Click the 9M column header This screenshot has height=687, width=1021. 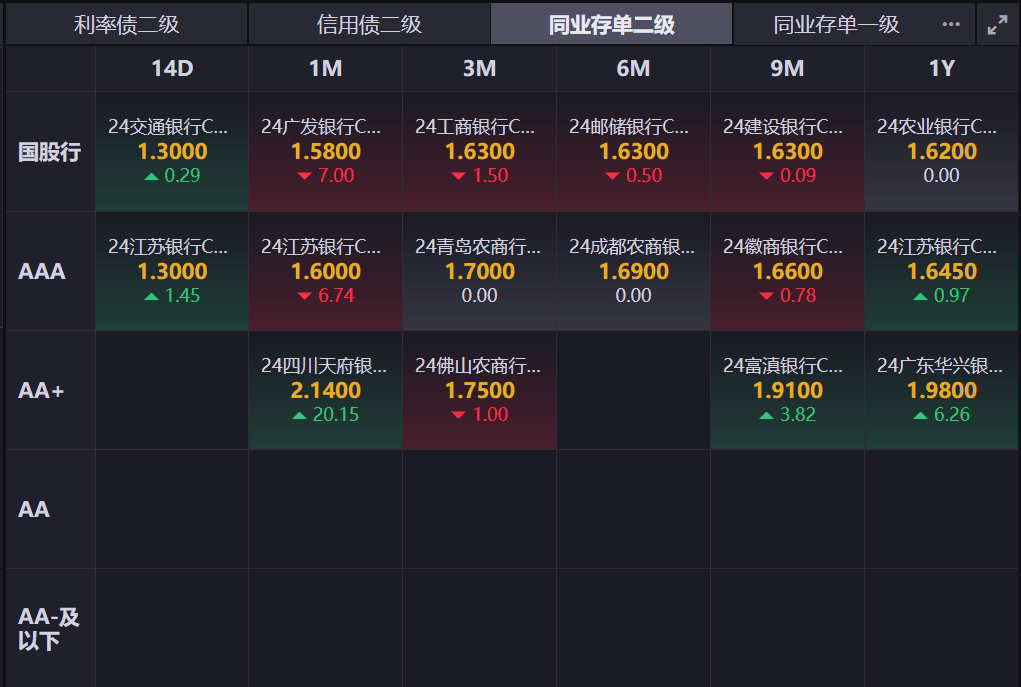pyautogui.click(x=787, y=68)
